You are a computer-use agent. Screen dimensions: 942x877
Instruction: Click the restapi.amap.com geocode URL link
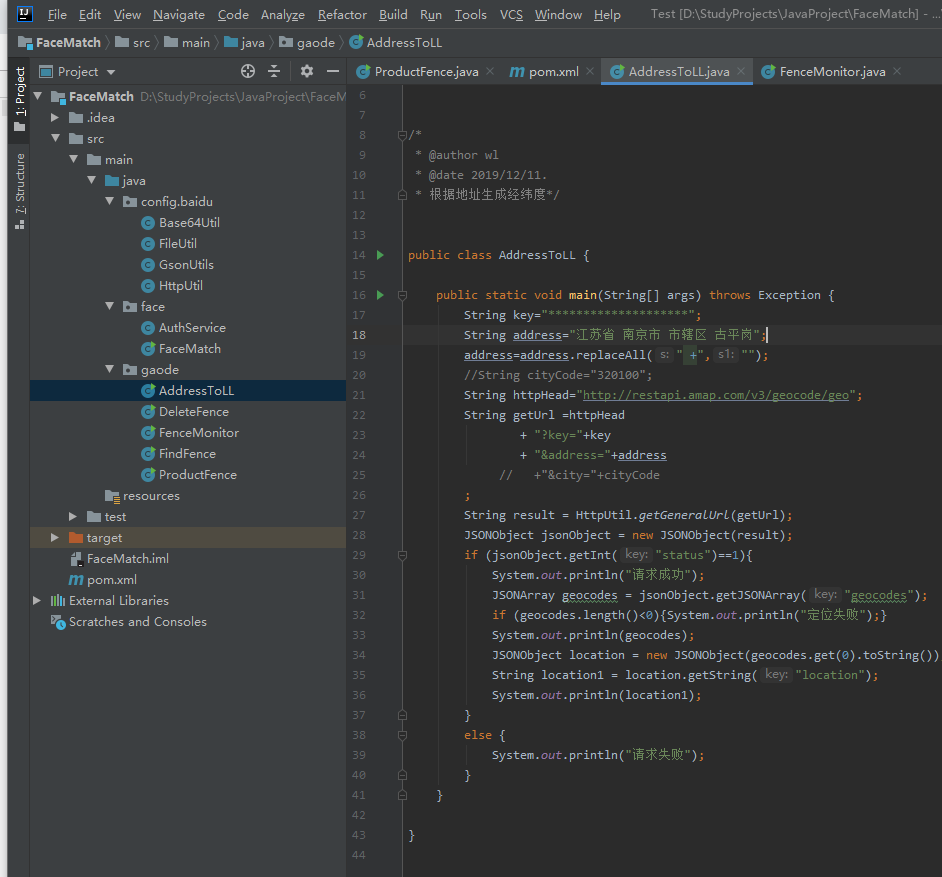coord(716,395)
